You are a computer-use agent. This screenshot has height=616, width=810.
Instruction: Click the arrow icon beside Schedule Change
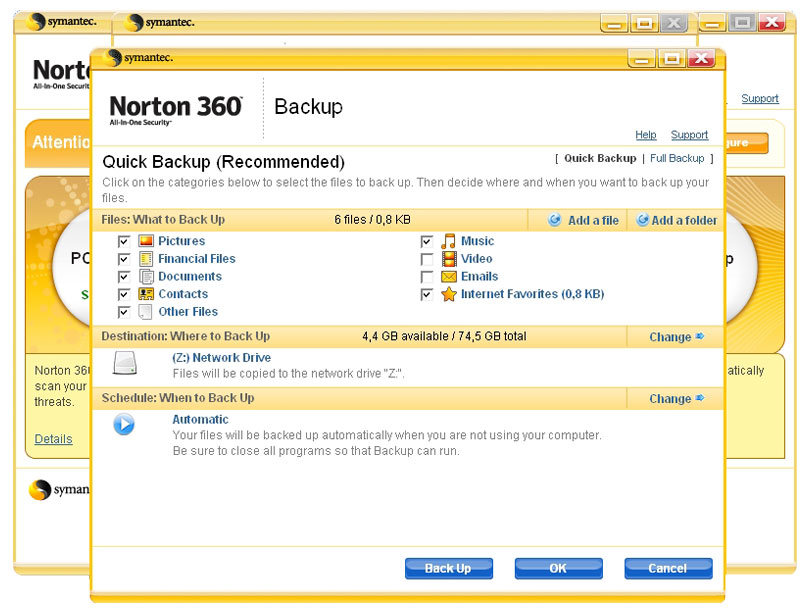[x=699, y=398]
